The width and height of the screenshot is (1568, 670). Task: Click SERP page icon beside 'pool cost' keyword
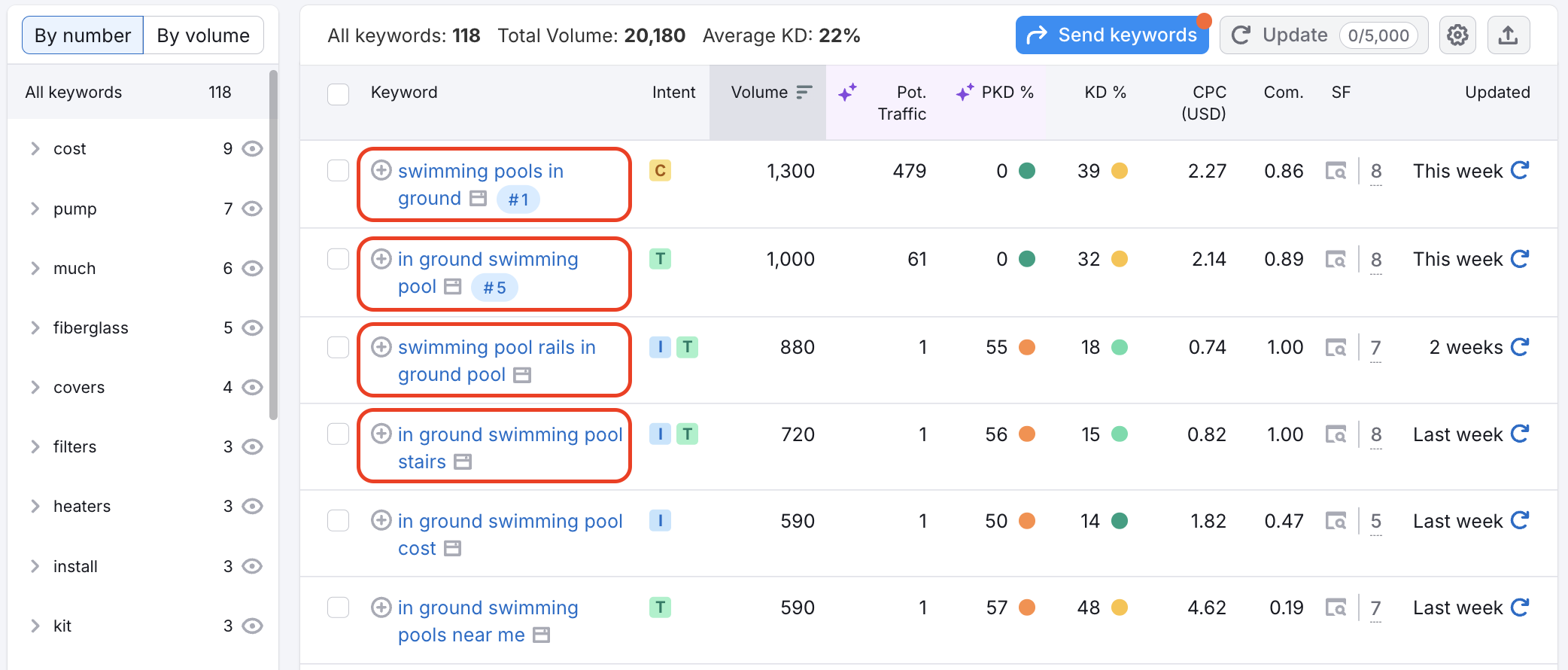click(452, 549)
